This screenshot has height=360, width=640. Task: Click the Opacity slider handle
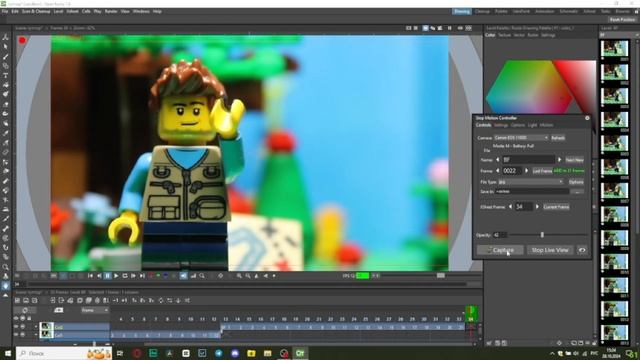(542, 235)
